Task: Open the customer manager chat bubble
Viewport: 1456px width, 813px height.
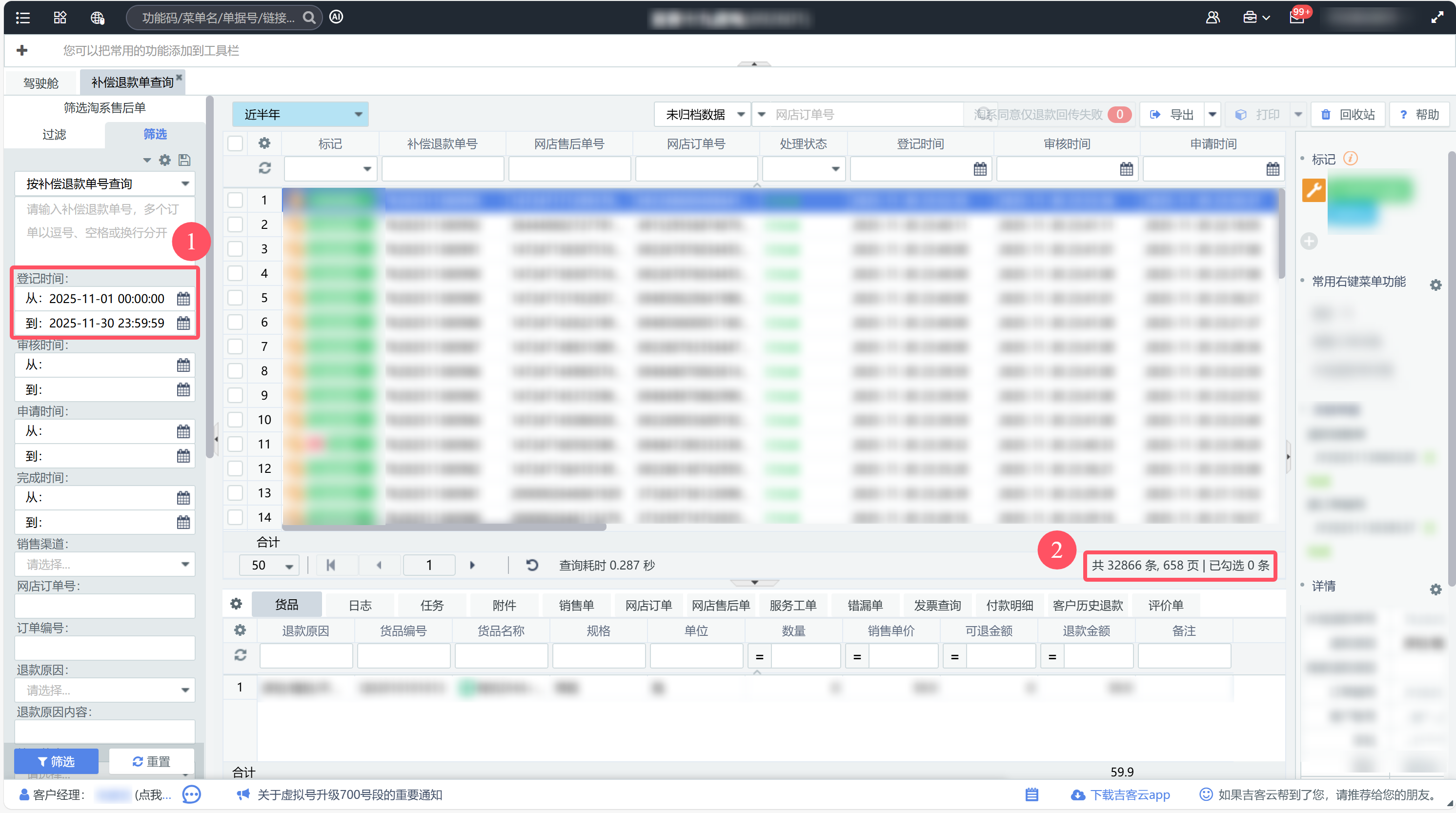Action: (192, 794)
